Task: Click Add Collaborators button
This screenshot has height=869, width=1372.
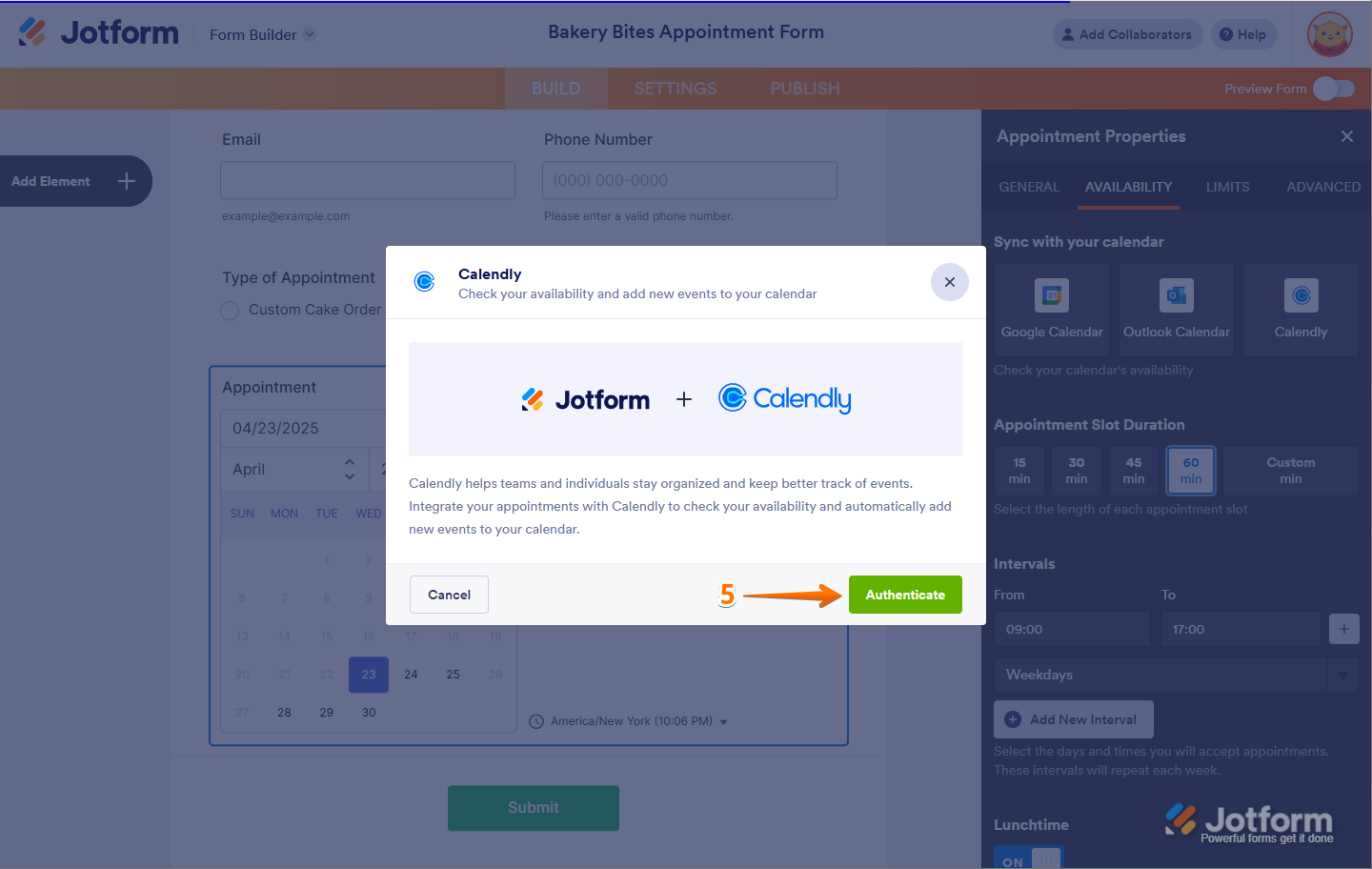Action: tap(1127, 34)
